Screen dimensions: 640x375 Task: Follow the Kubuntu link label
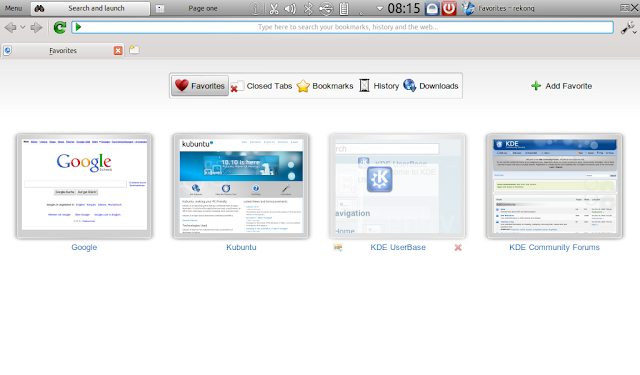click(x=241, y=247)
